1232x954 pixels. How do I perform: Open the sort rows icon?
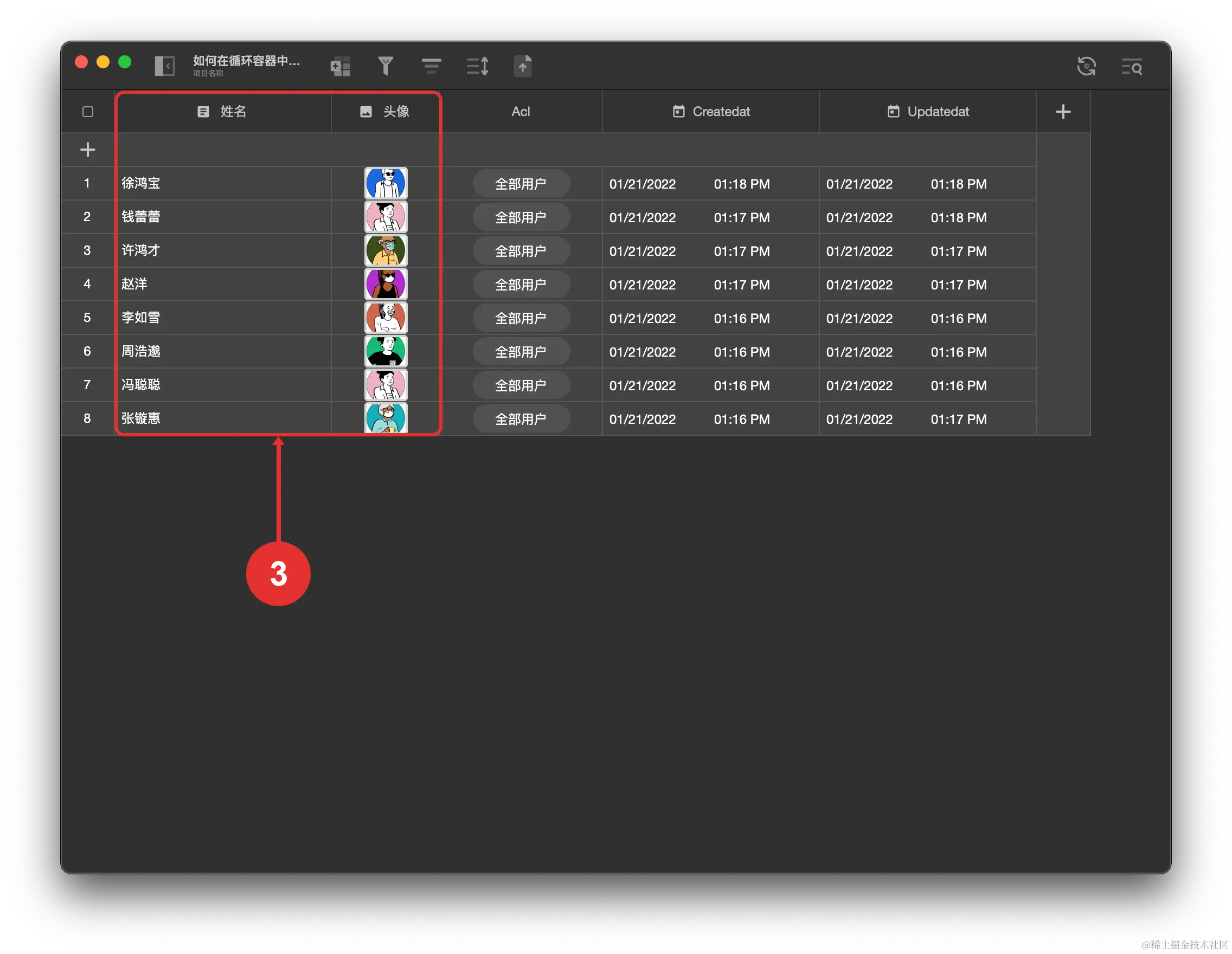point(477,66)
